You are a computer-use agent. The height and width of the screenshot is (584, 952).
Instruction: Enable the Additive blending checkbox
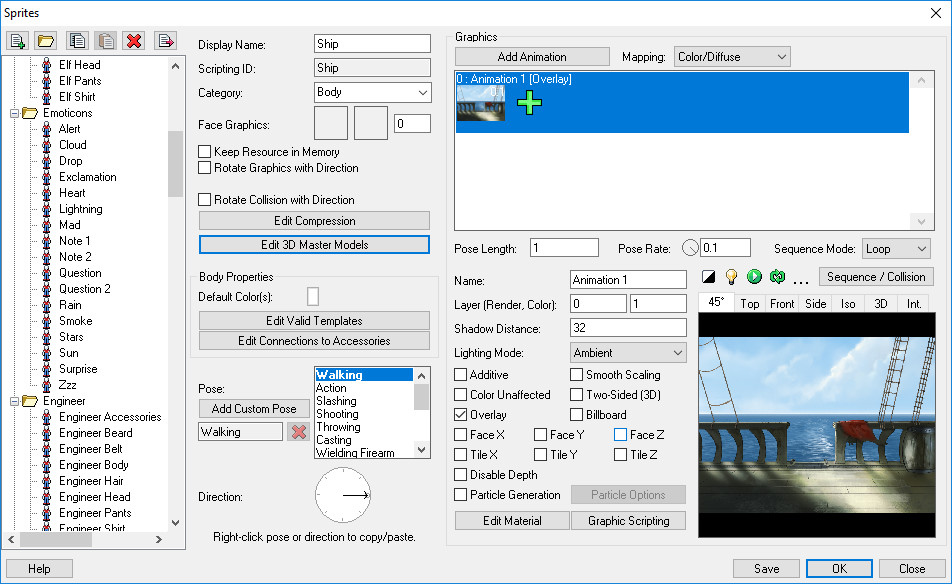tap(462, 374)
